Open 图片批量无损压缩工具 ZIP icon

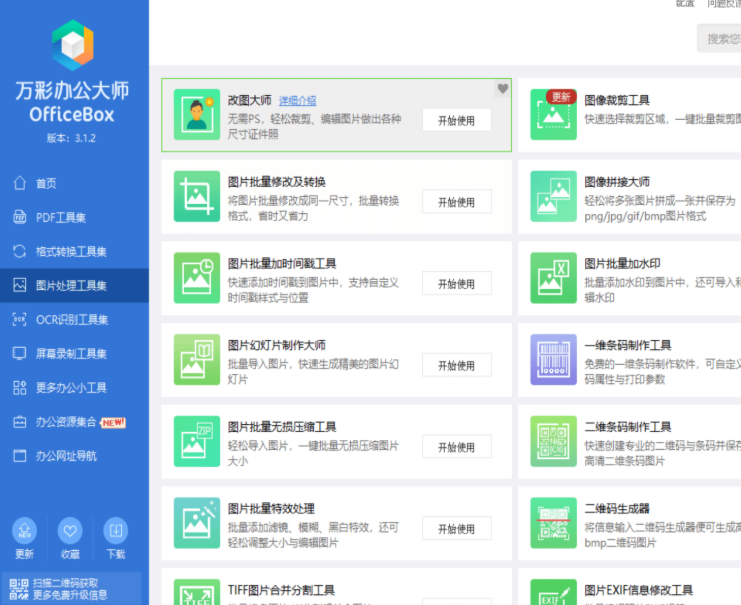pyautogui.click(x=197, y=441)
